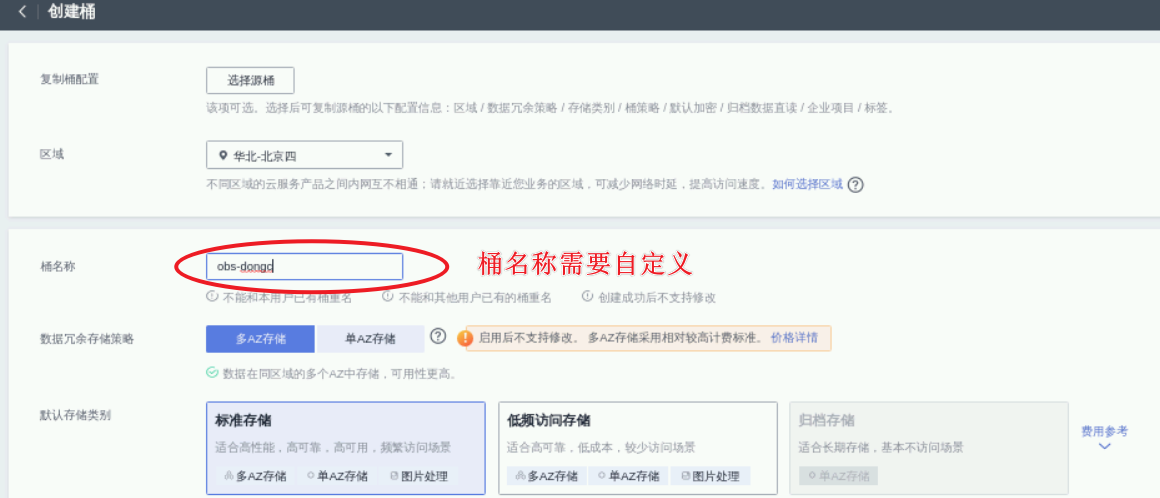The image size is (1160, 498).
Task: Click the 数据在同区域的多个AZ中存储 hint text
Action: click(340, 374)
